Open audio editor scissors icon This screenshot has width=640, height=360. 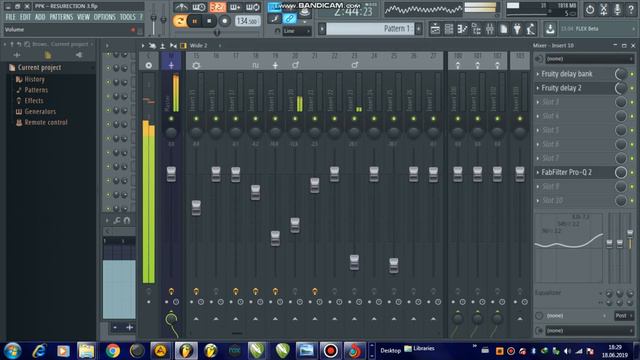click(604, 9)
